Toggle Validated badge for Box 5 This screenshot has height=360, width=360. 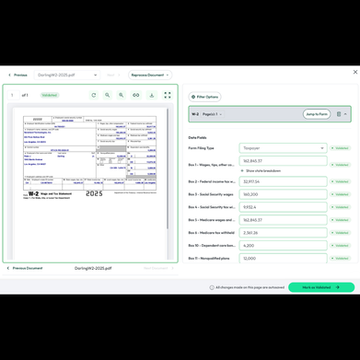pos(340,220)
